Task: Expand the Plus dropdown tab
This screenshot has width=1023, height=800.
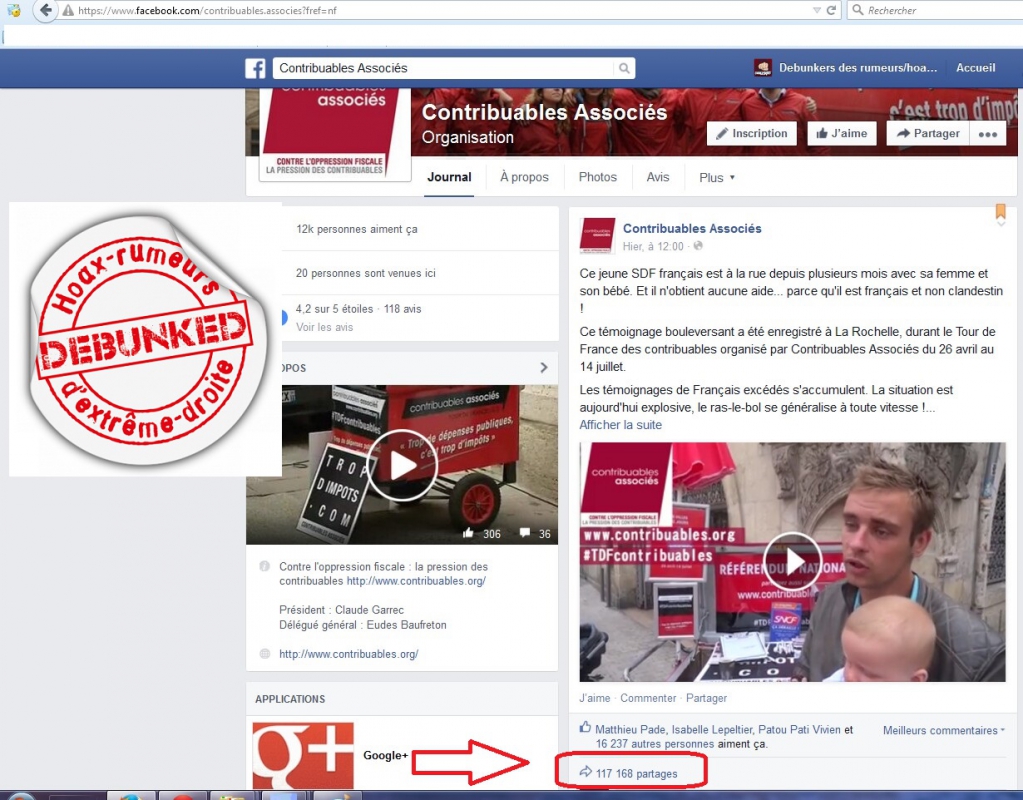Action: (x=716, y=177)
